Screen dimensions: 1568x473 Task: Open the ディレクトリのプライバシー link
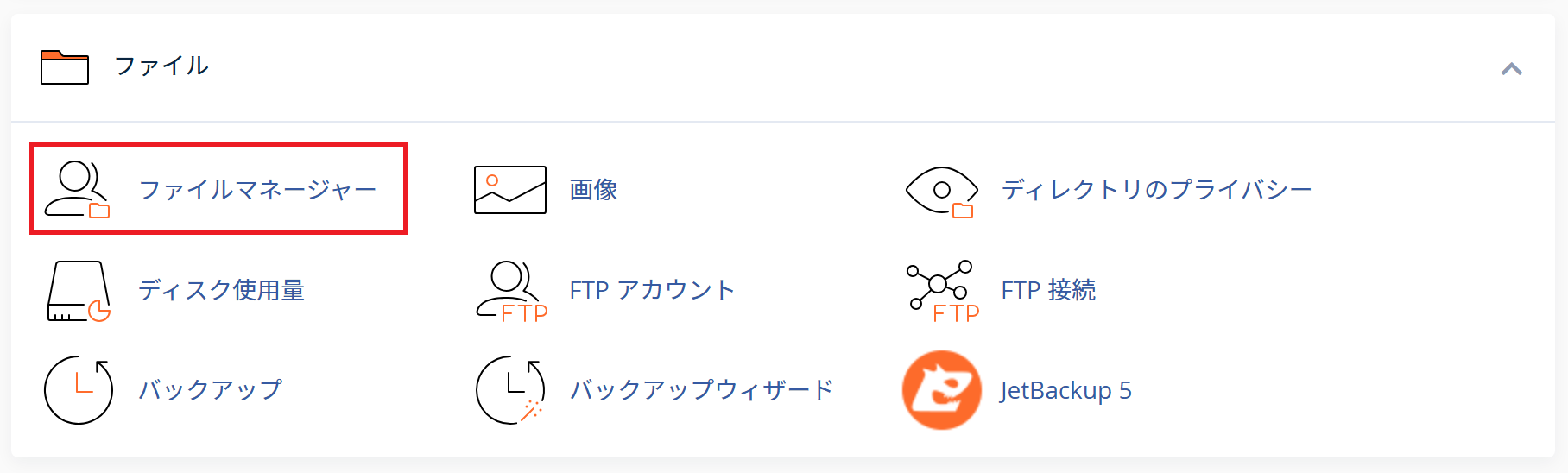pyautogui.click(x=1156, y=190)
